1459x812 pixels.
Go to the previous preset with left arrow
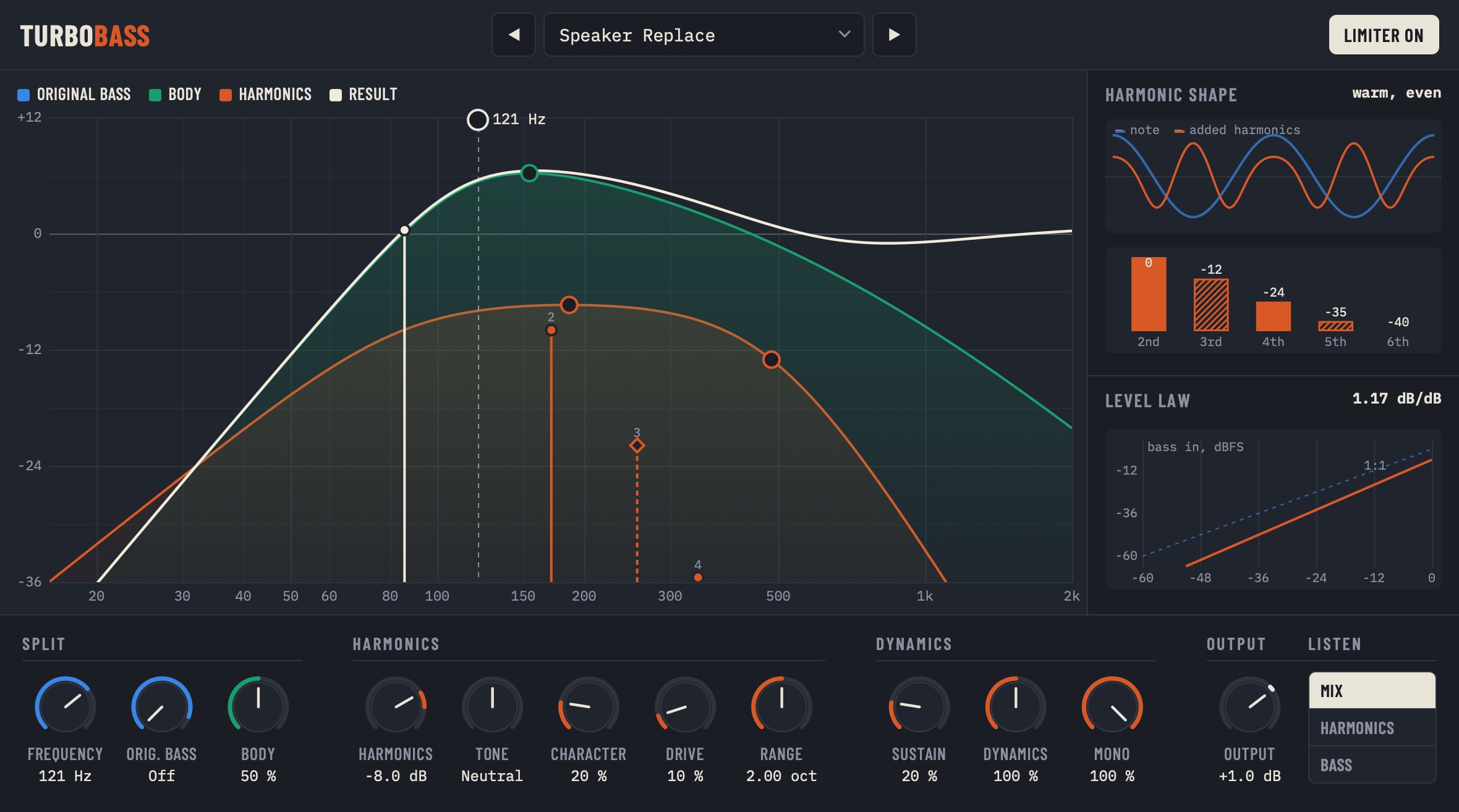[x=514, y=35]
